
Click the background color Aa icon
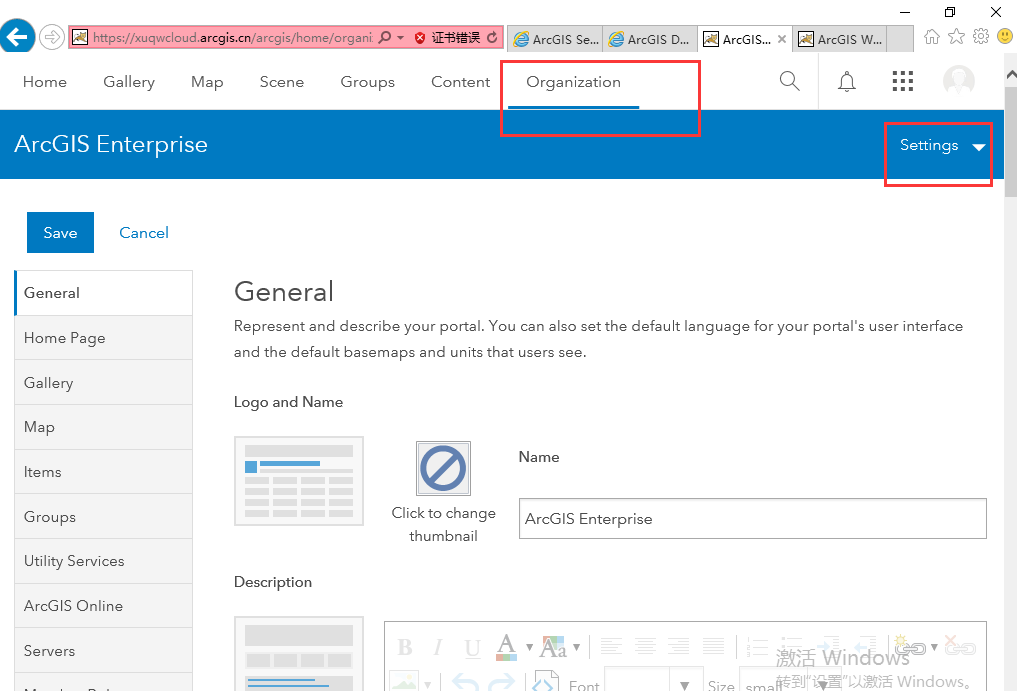553,648
